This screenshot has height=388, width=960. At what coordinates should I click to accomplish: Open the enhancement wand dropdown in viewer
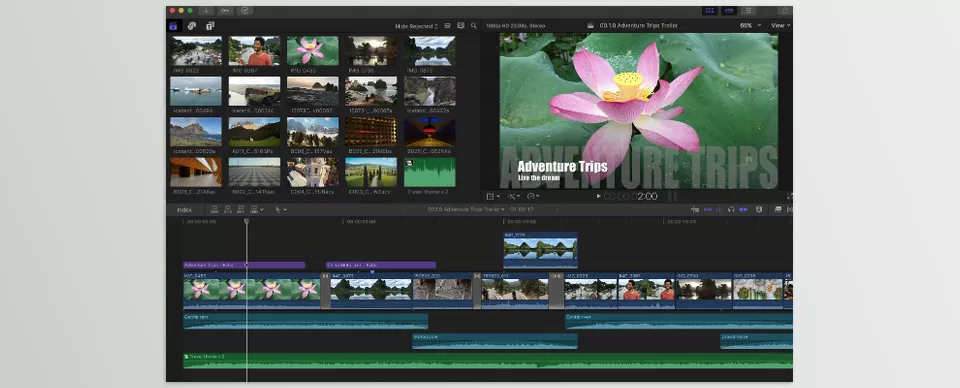click(x=514, y=196)
